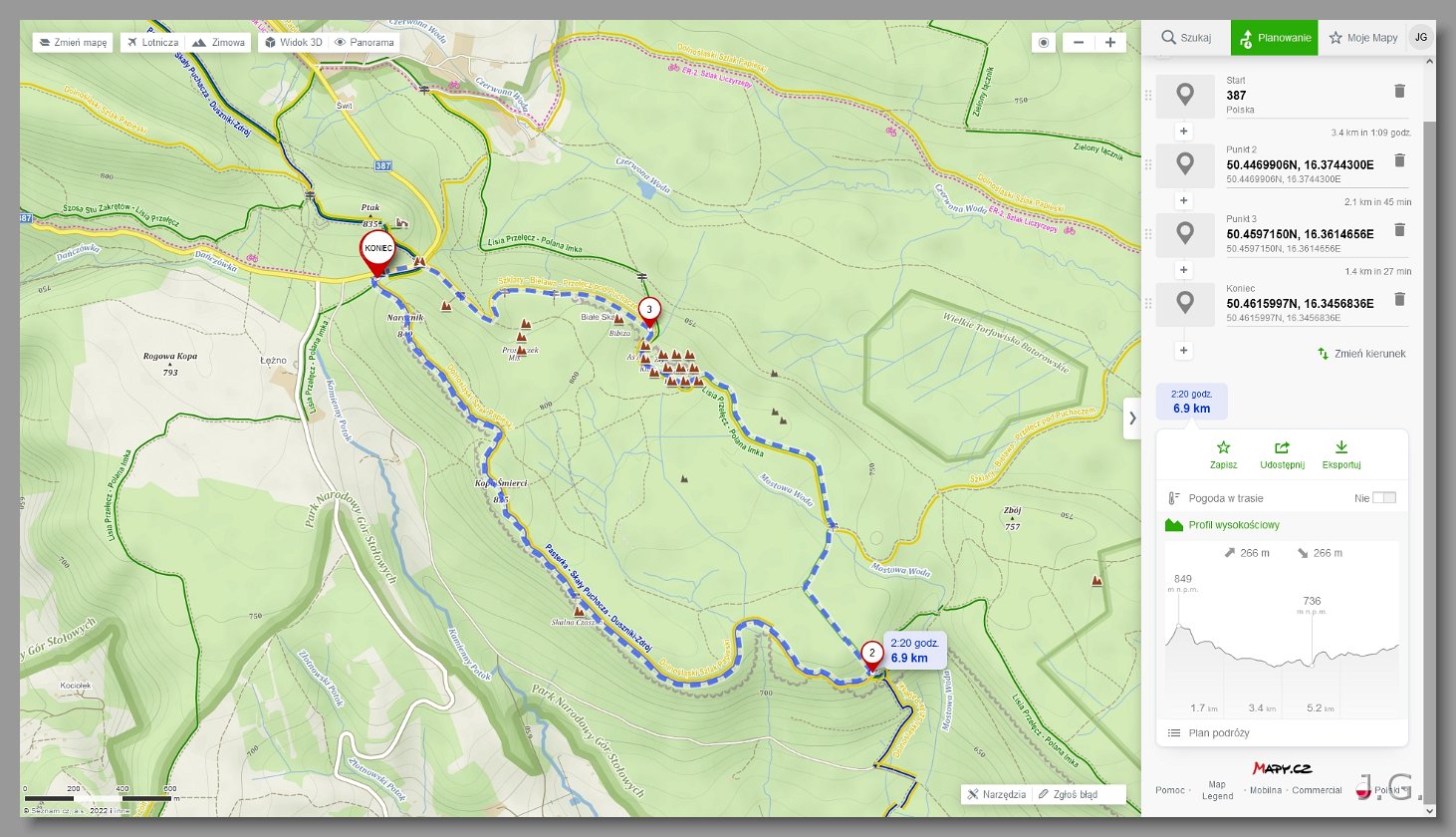Center map on my location

pos(1044,42)
